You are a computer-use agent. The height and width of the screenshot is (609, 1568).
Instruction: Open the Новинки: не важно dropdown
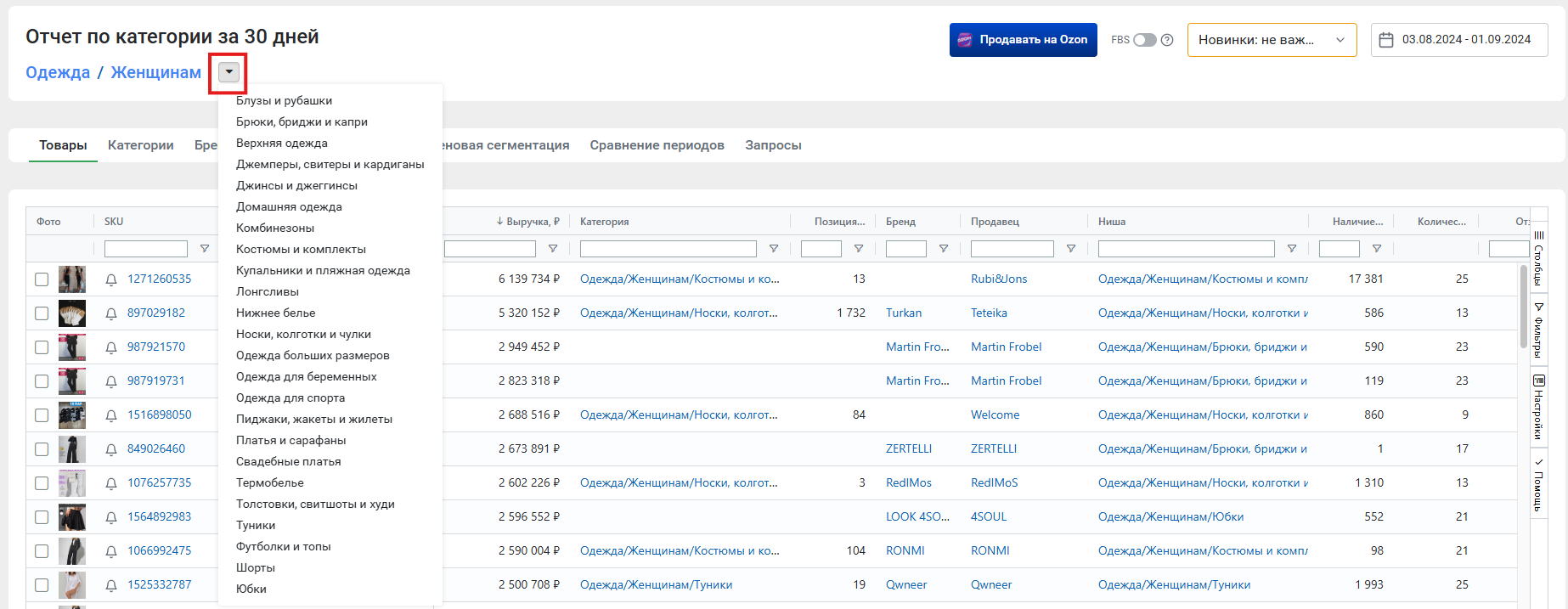tap(1272, 40)
